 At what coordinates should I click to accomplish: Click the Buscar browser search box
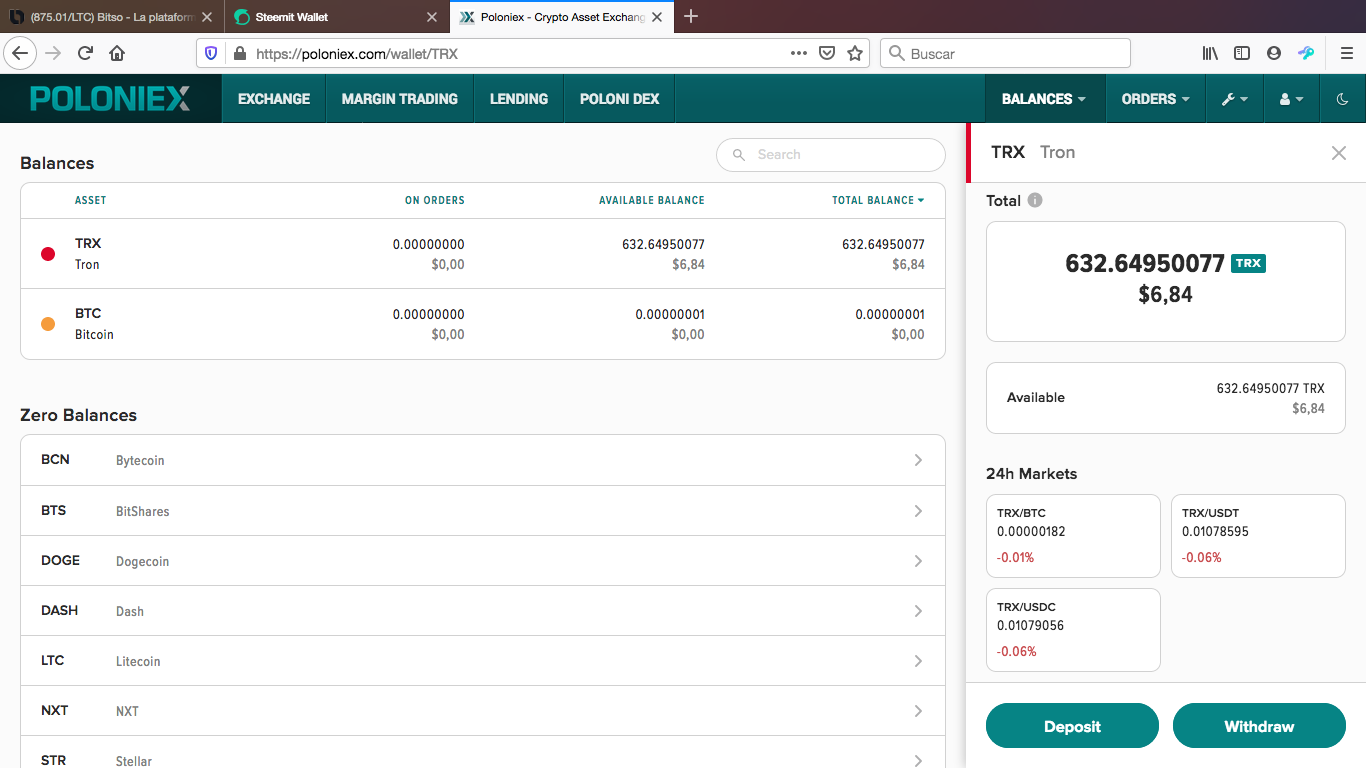point(1005,54)
